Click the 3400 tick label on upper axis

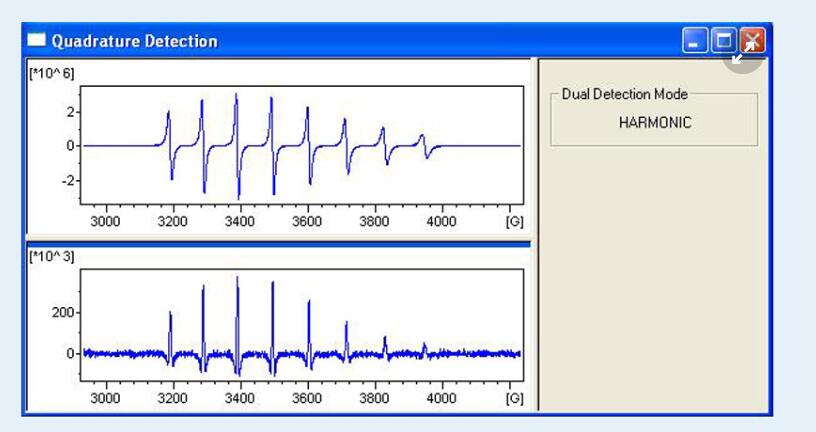tap(239, 222)
